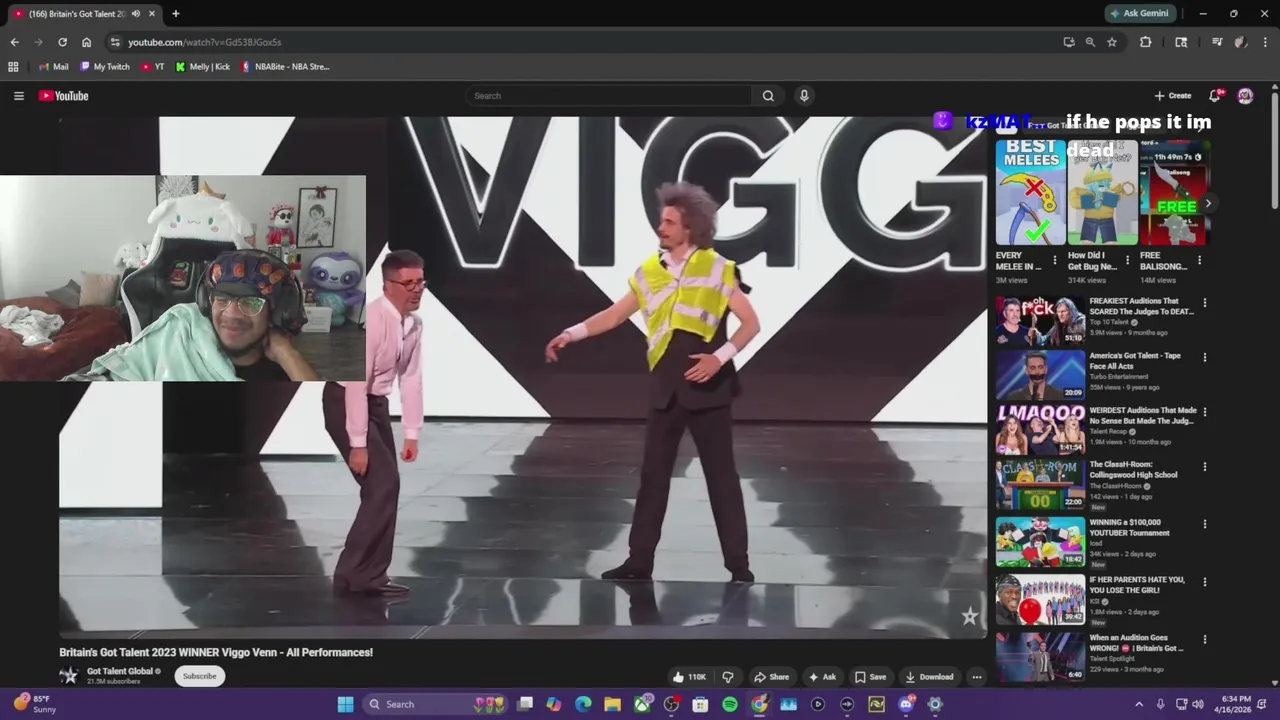The width and height of the screenshot is (1280, 720).
Task: Open options for WEIRDEST Auditions video
Action: point(1204,412)
